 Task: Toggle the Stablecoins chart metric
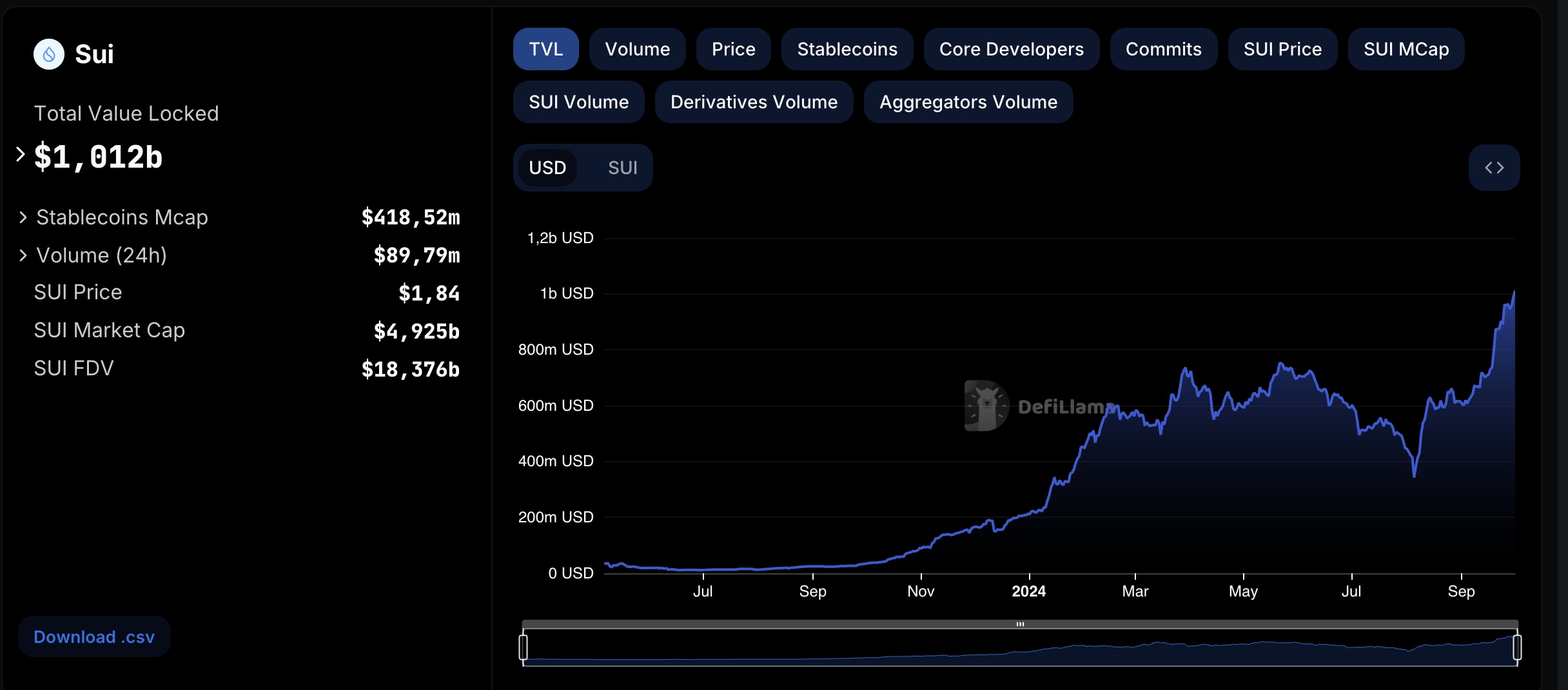point(847,49)
